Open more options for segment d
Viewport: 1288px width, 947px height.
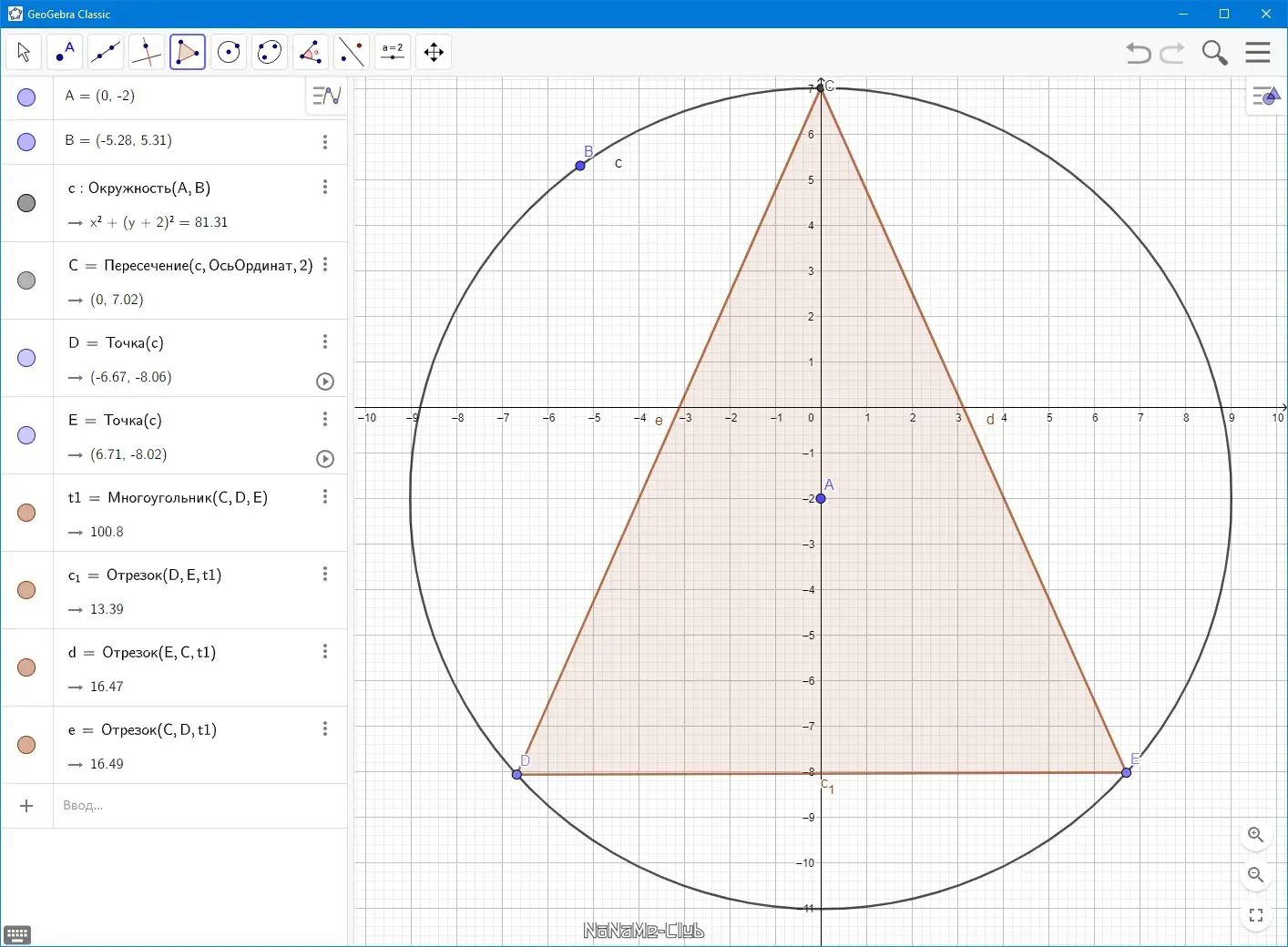(325, 651)
